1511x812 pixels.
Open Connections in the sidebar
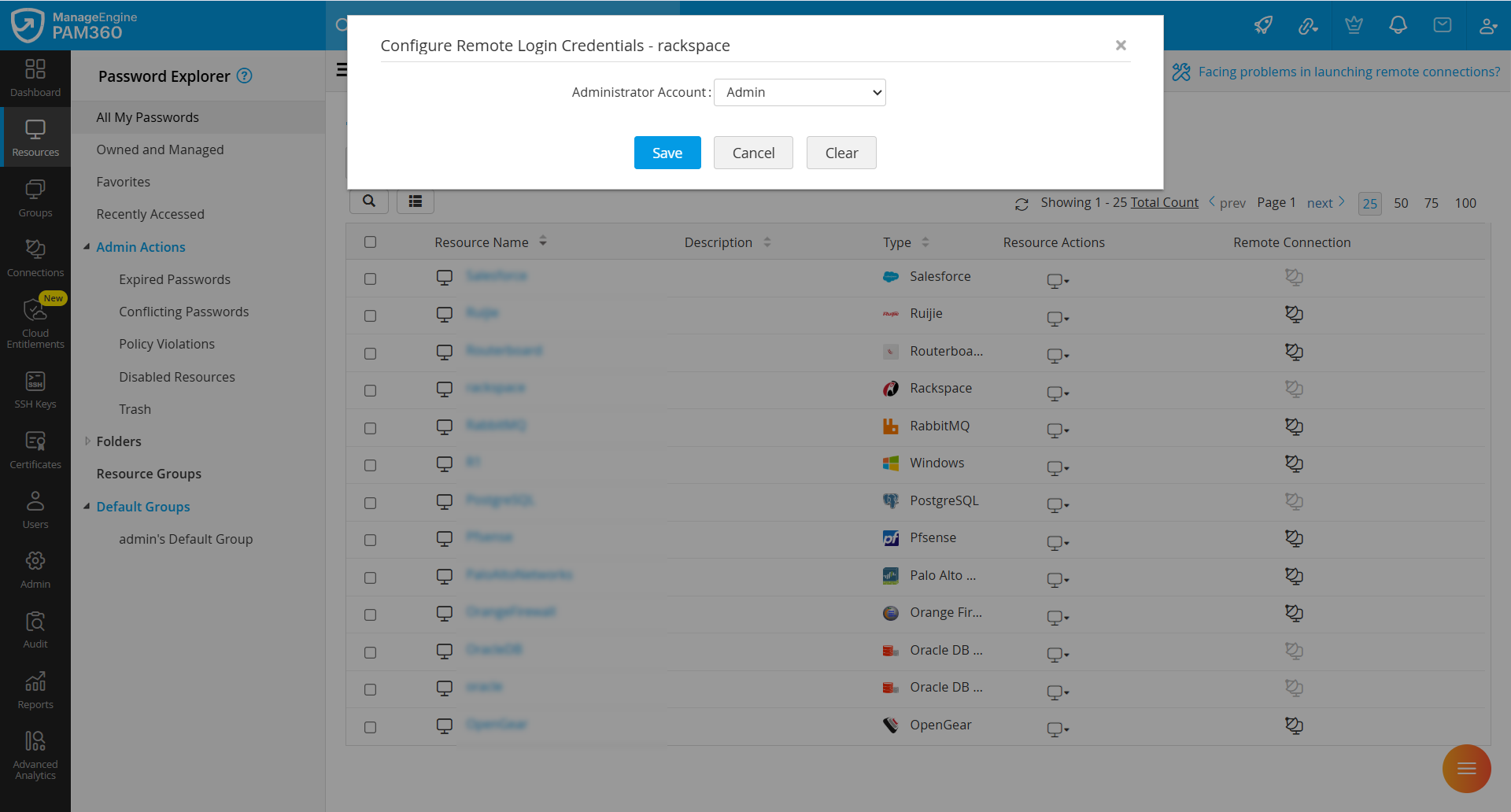coord(35,259)
